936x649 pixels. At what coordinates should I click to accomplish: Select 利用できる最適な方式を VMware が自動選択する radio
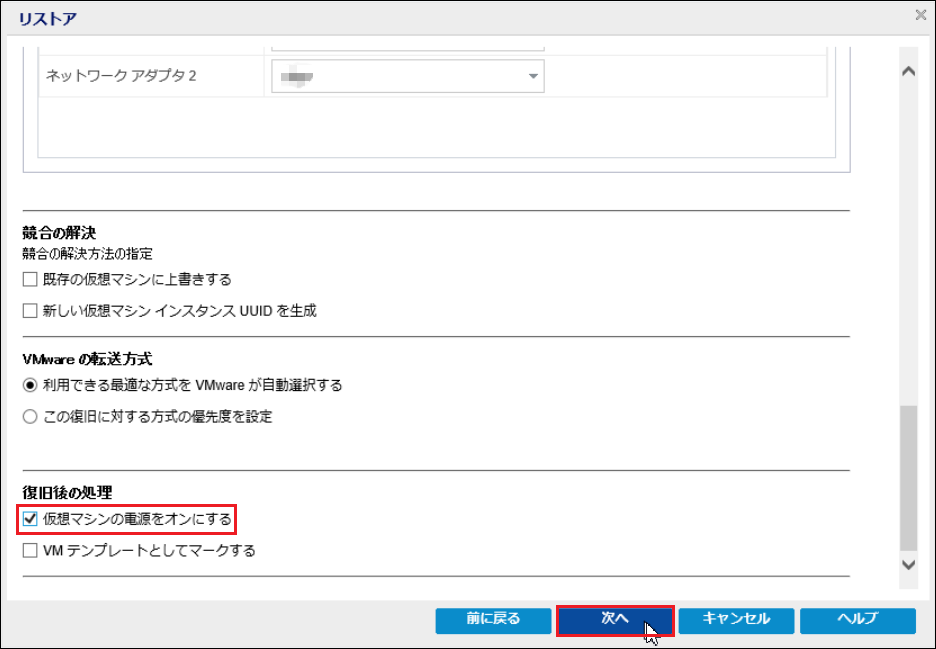point(30,385)
